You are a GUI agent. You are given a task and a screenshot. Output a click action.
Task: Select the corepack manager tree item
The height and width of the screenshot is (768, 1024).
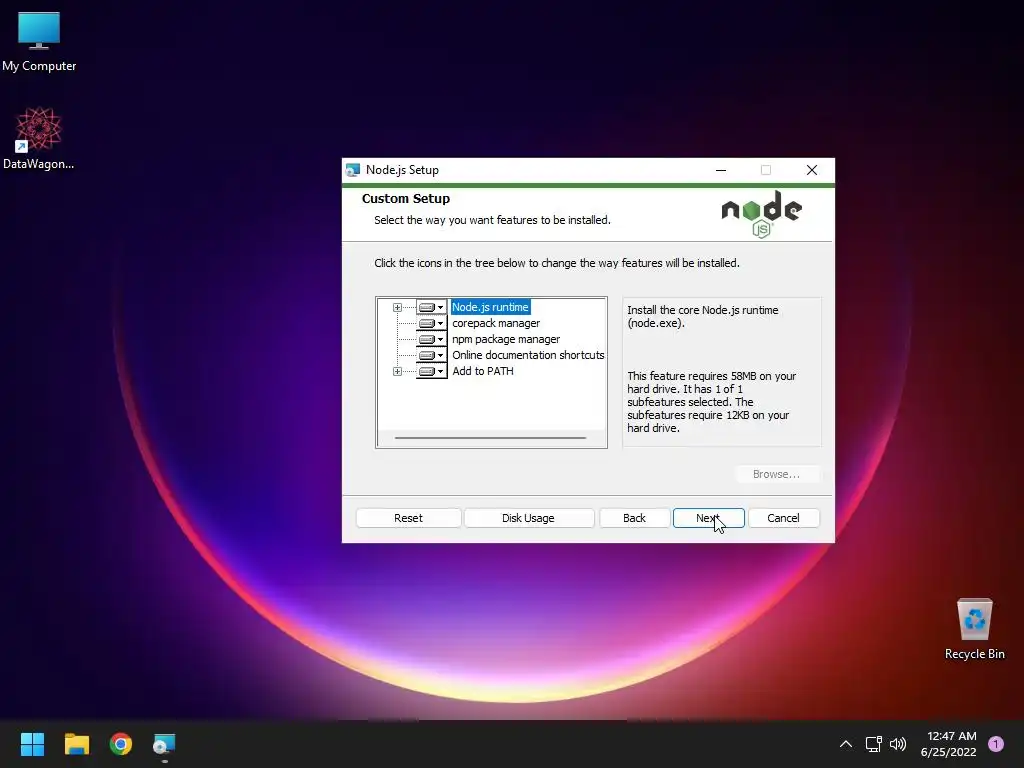click(x=496, y=323)
